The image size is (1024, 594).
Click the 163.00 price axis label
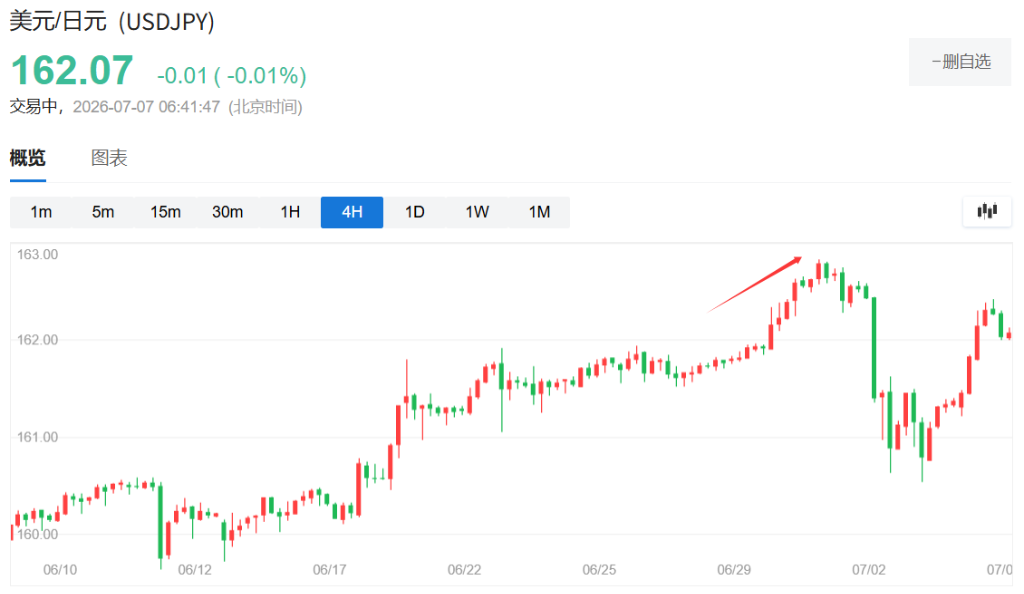pos(37,255)
